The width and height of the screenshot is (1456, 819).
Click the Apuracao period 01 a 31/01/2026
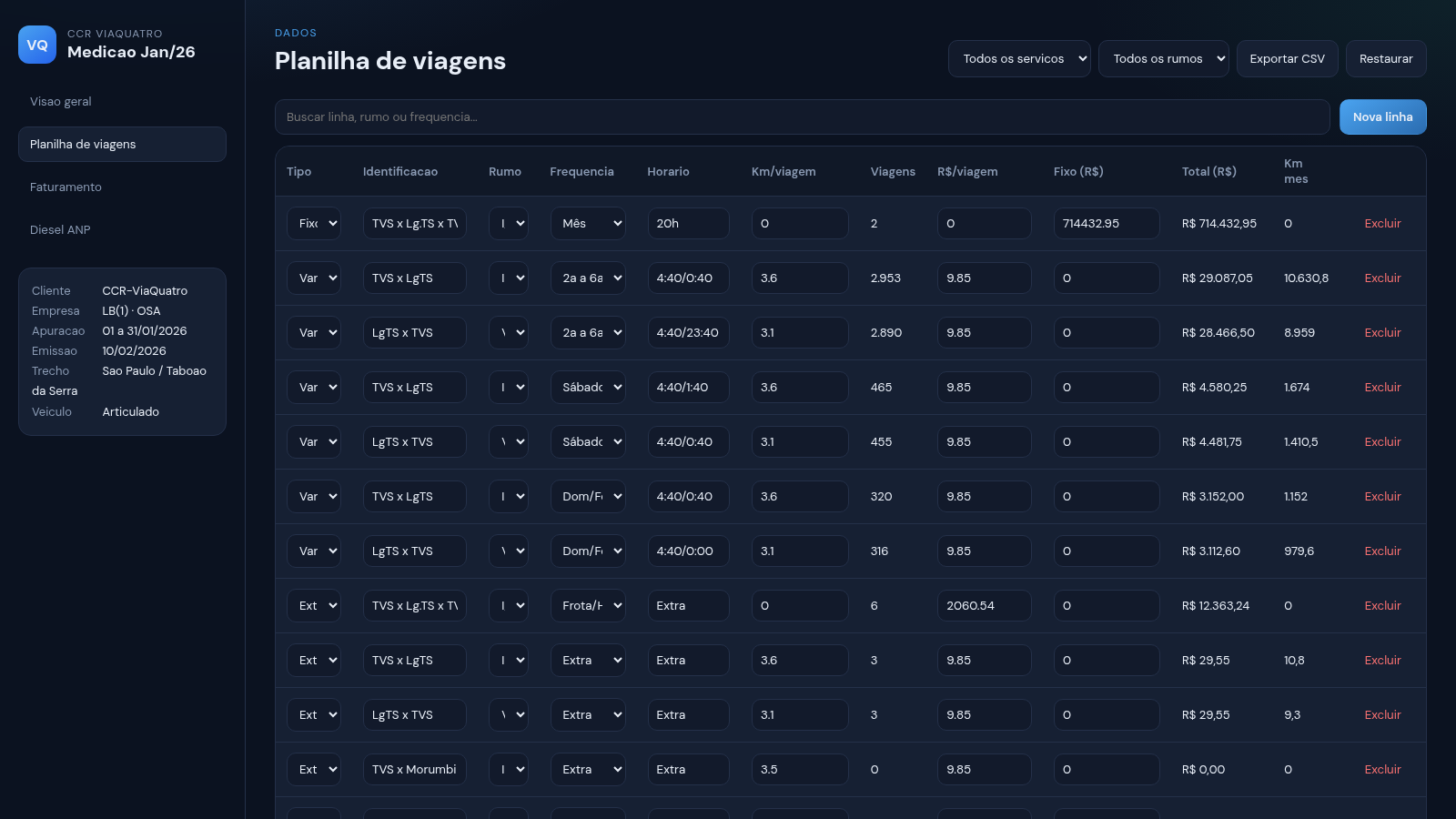(x=144, y=330)
